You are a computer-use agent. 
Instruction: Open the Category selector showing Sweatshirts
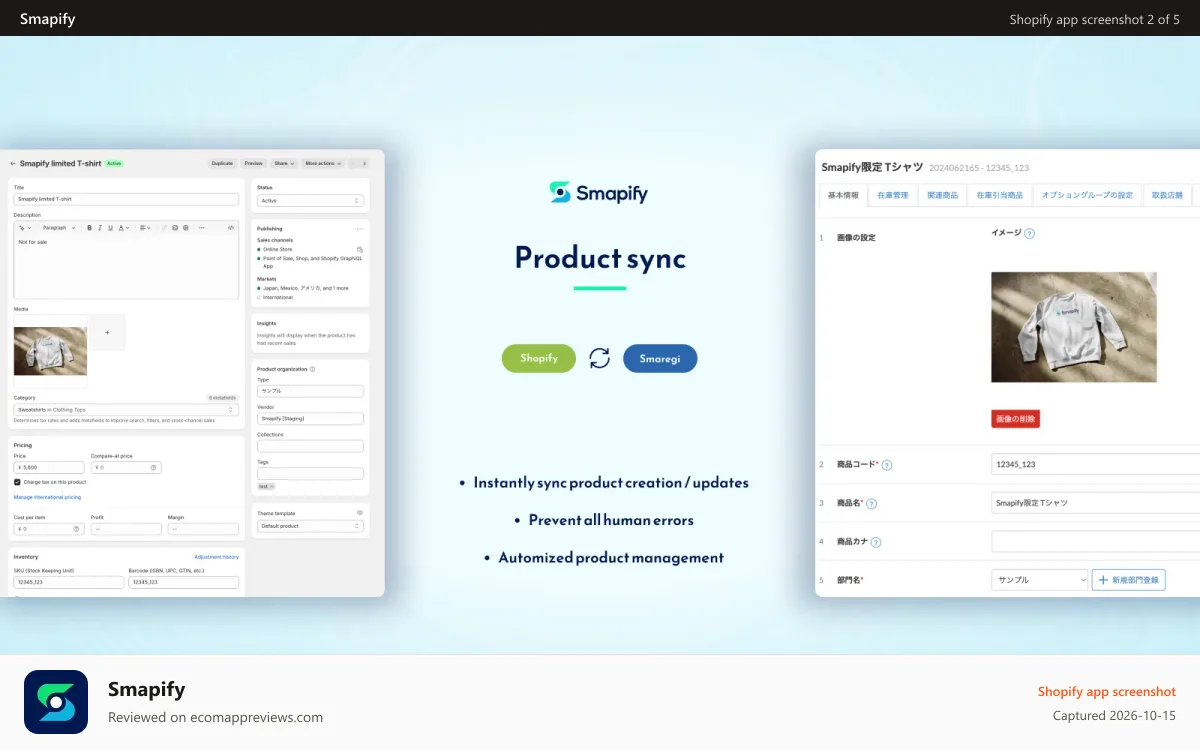(126, 410)
